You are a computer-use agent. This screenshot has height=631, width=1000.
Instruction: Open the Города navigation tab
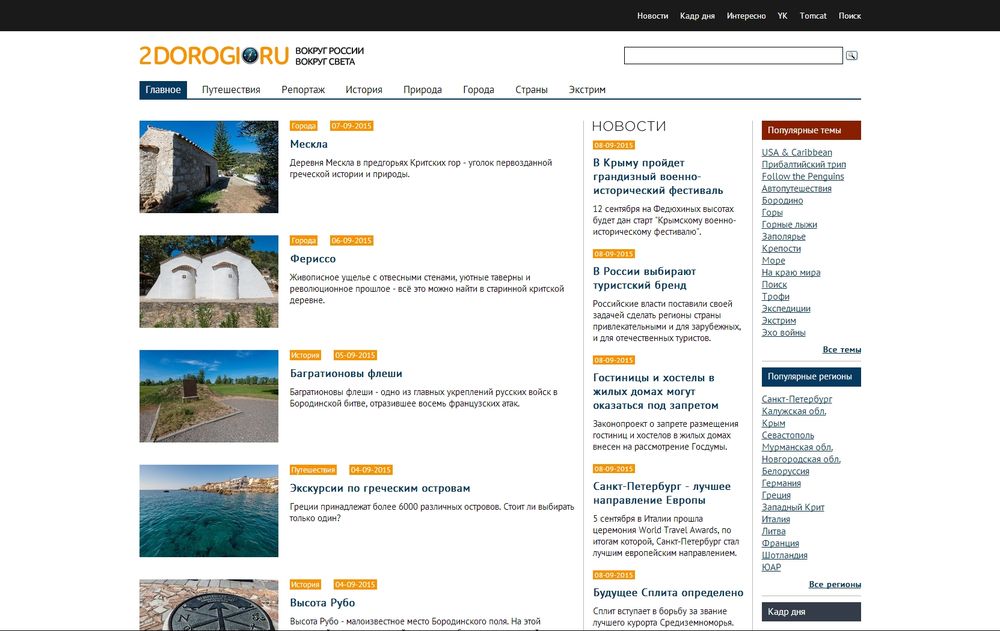tap(478, 90)
